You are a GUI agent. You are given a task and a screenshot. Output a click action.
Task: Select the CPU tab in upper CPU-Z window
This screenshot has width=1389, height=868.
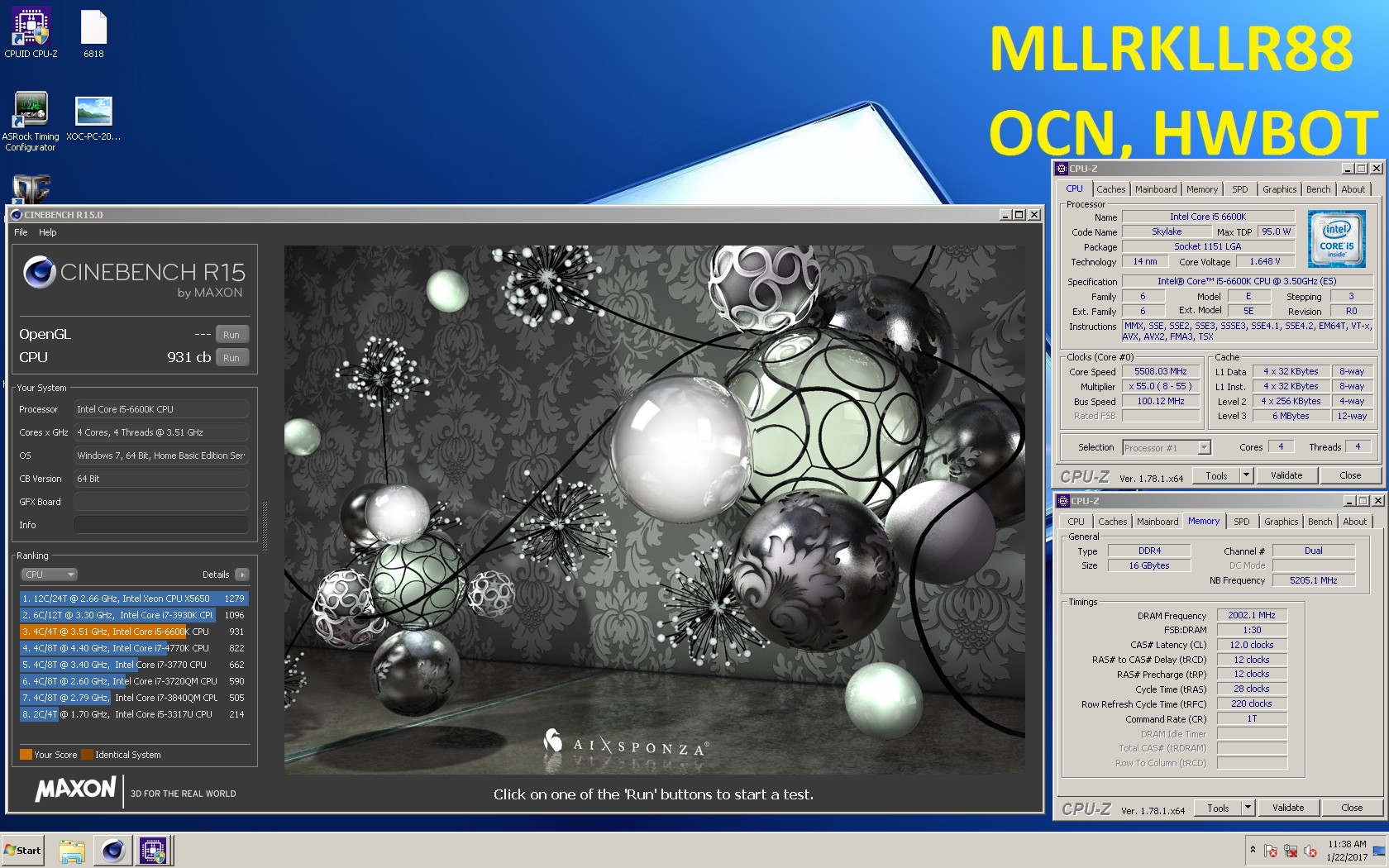point(1074,189)
